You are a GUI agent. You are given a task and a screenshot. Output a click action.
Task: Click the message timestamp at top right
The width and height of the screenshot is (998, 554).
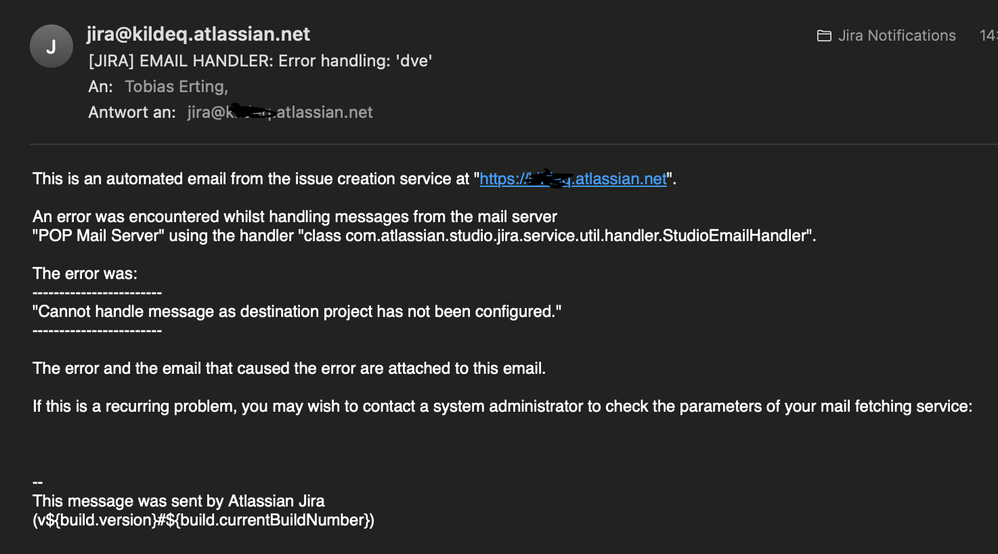(x=988, y=36)
